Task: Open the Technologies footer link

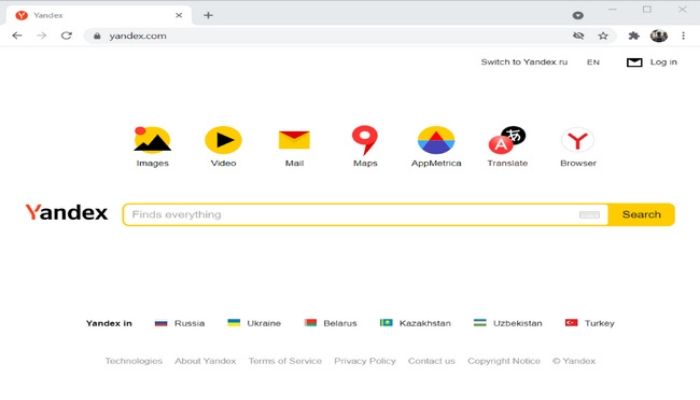Action: (x=134, y=361)
